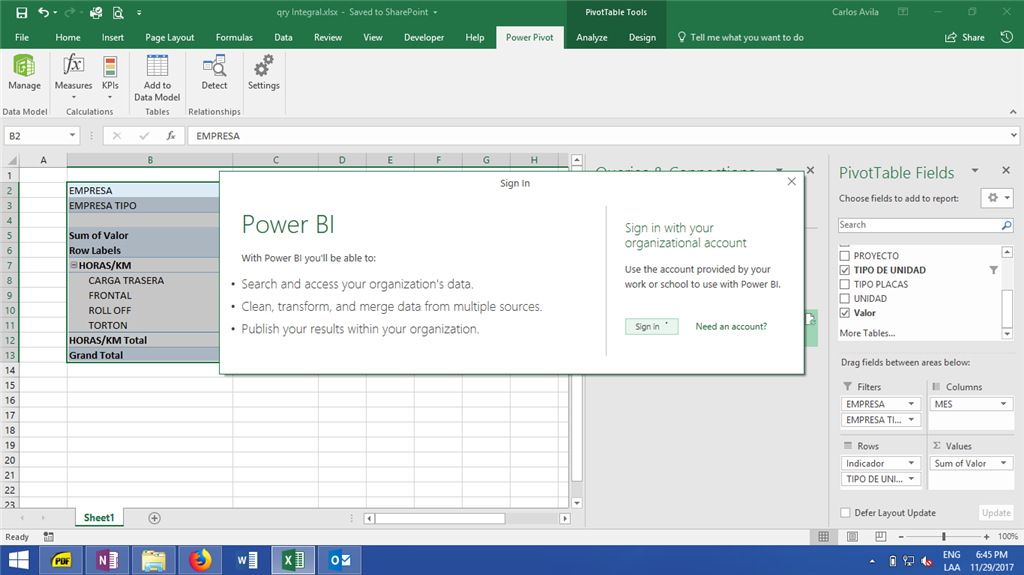Add a new sheet with plus icon

154,518
